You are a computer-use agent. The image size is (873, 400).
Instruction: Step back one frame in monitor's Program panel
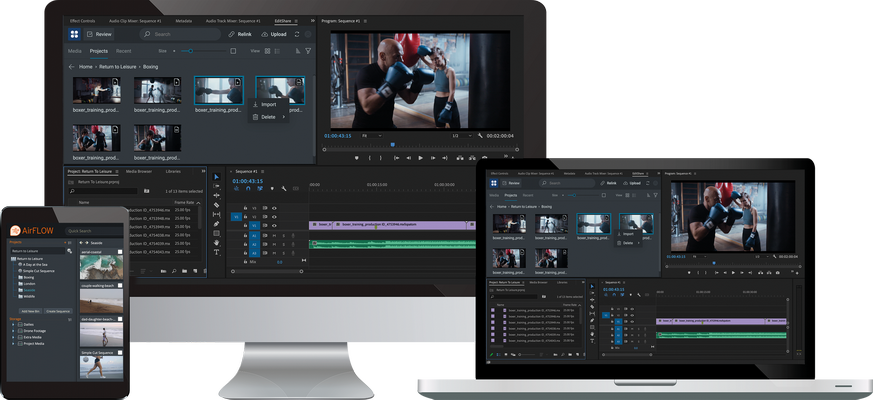click(409, 158)
